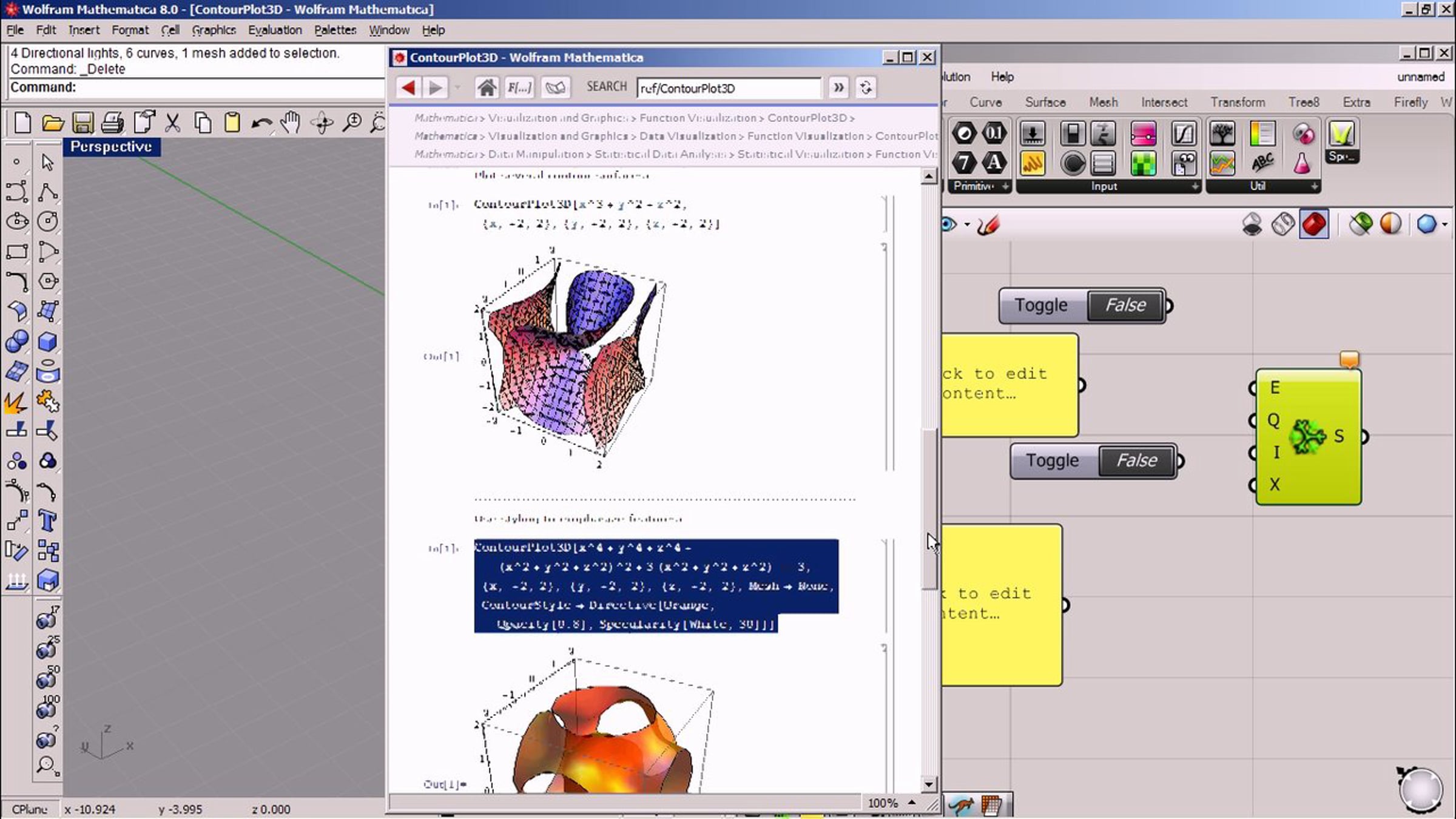1456x819 pixels.
Task: Open the Evaluation menu
Action: (x=275, y=30)
